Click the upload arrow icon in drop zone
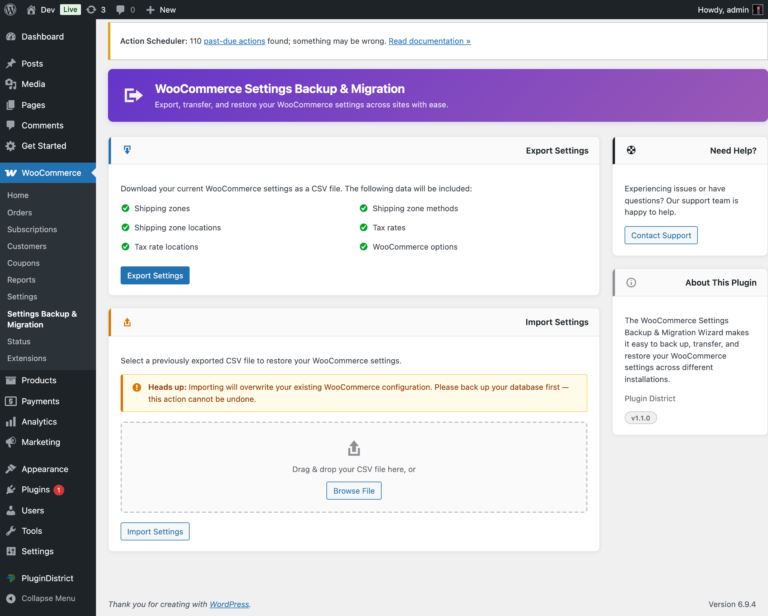This screenshot has width=768, height=616. (354, 448)
